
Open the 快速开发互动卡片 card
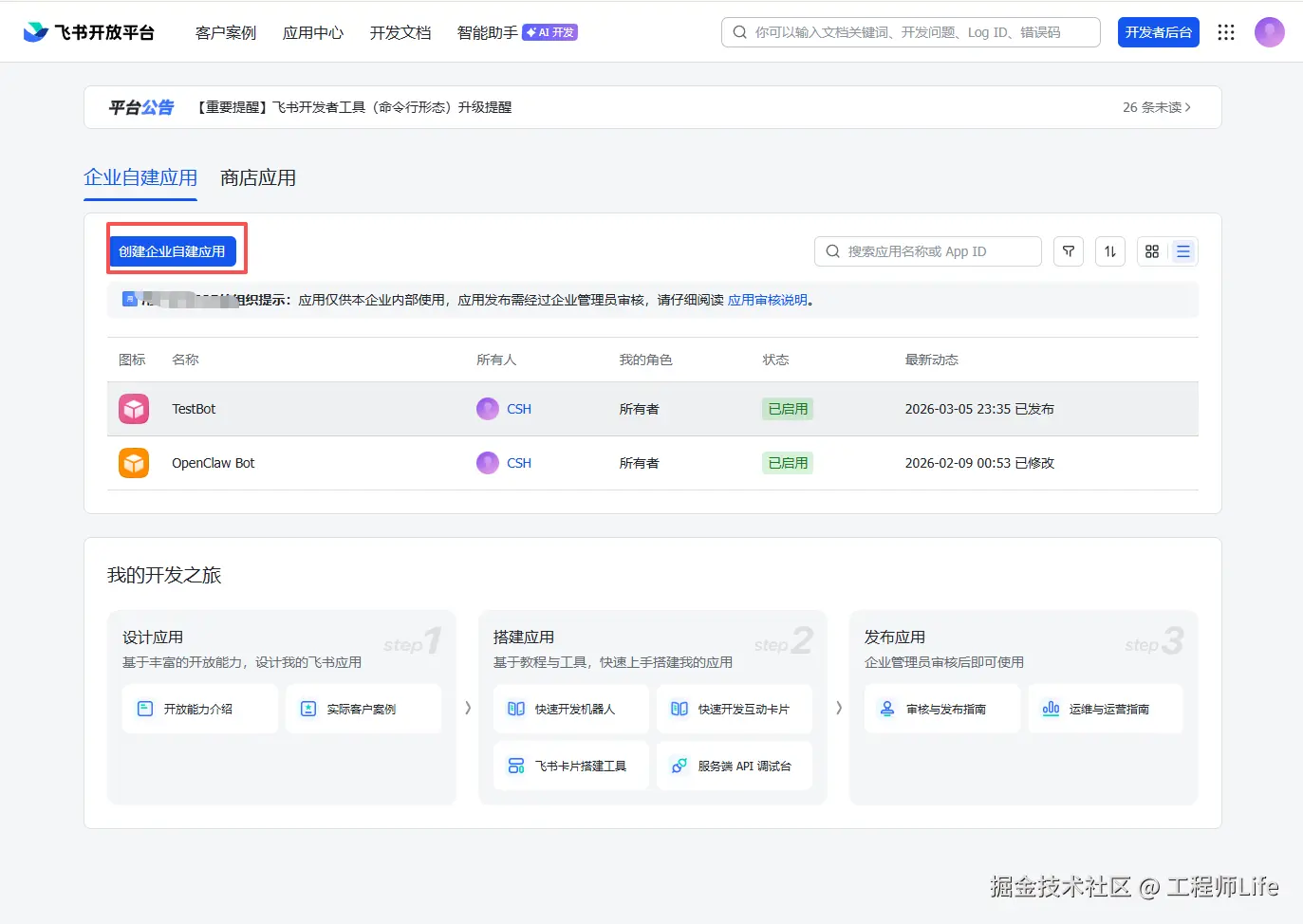pyautogui.click(x=735, y=709)
